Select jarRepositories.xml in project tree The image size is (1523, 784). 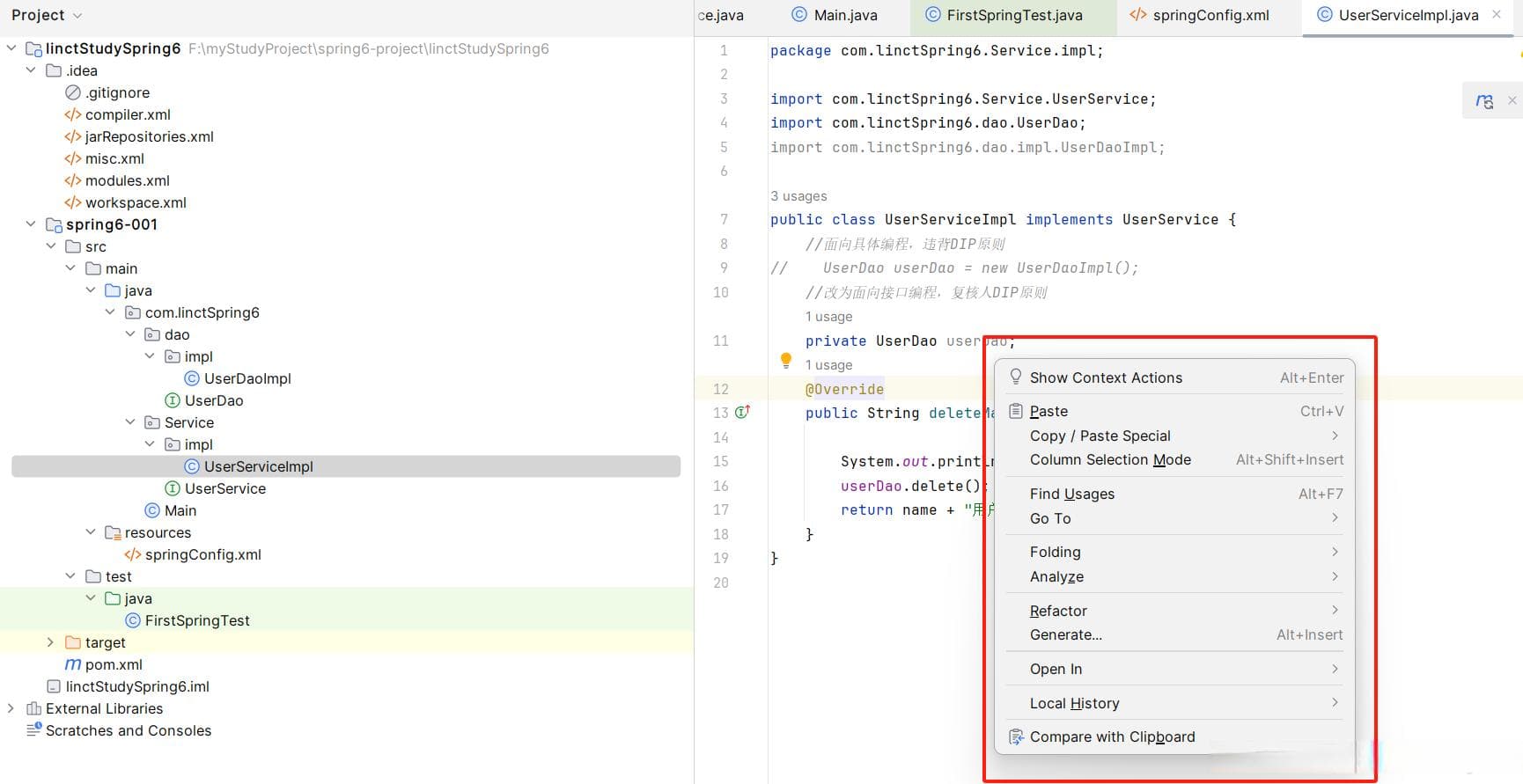tap(149, 136)
